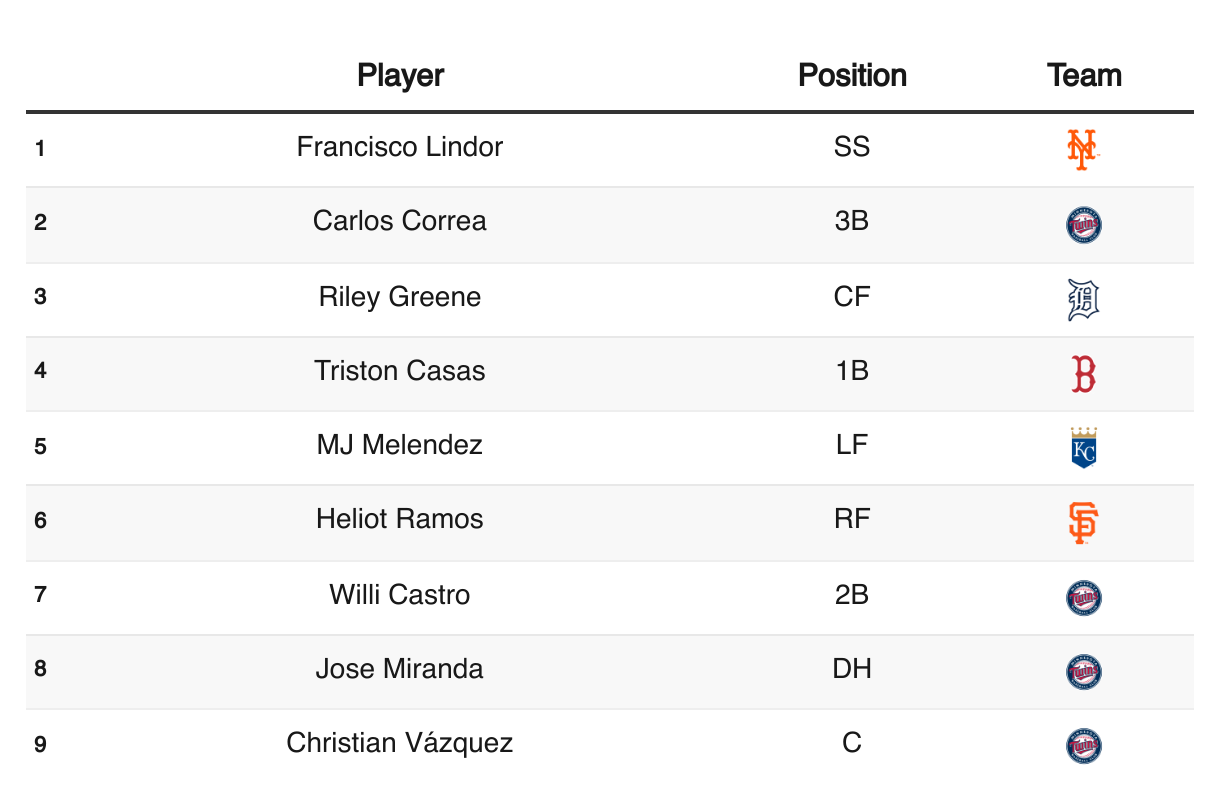Select the 2B position for Willi Castro
The height and width of the screenshot is (810, 1220).
(x=852, y=594)
